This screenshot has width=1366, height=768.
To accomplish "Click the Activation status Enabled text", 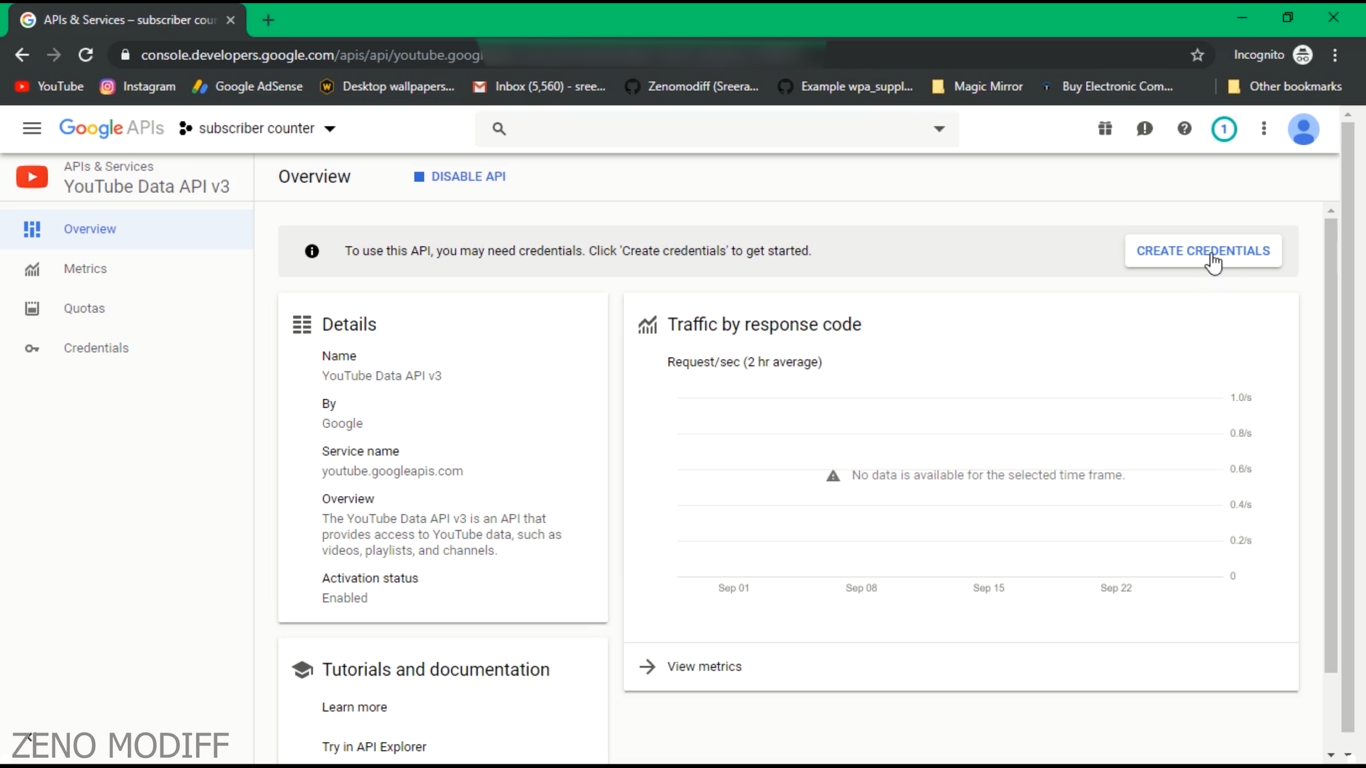I will (x=345, y=598).
